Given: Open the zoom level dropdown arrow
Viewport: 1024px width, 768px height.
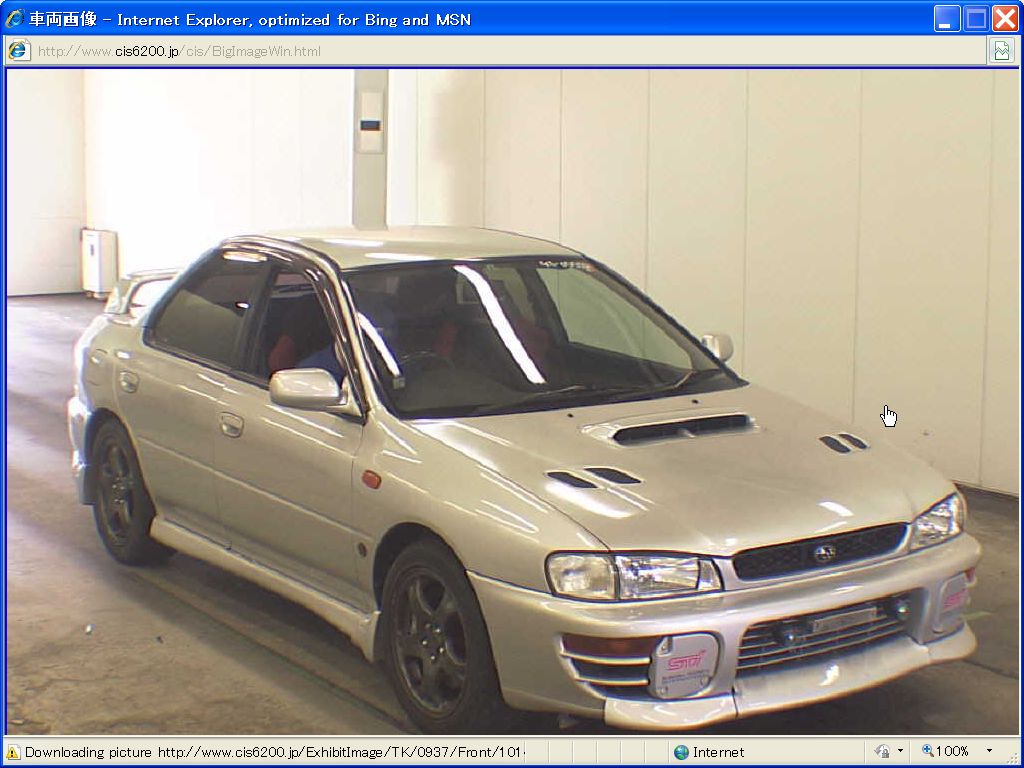Looking at the screenshot, I should coord(989,752).
